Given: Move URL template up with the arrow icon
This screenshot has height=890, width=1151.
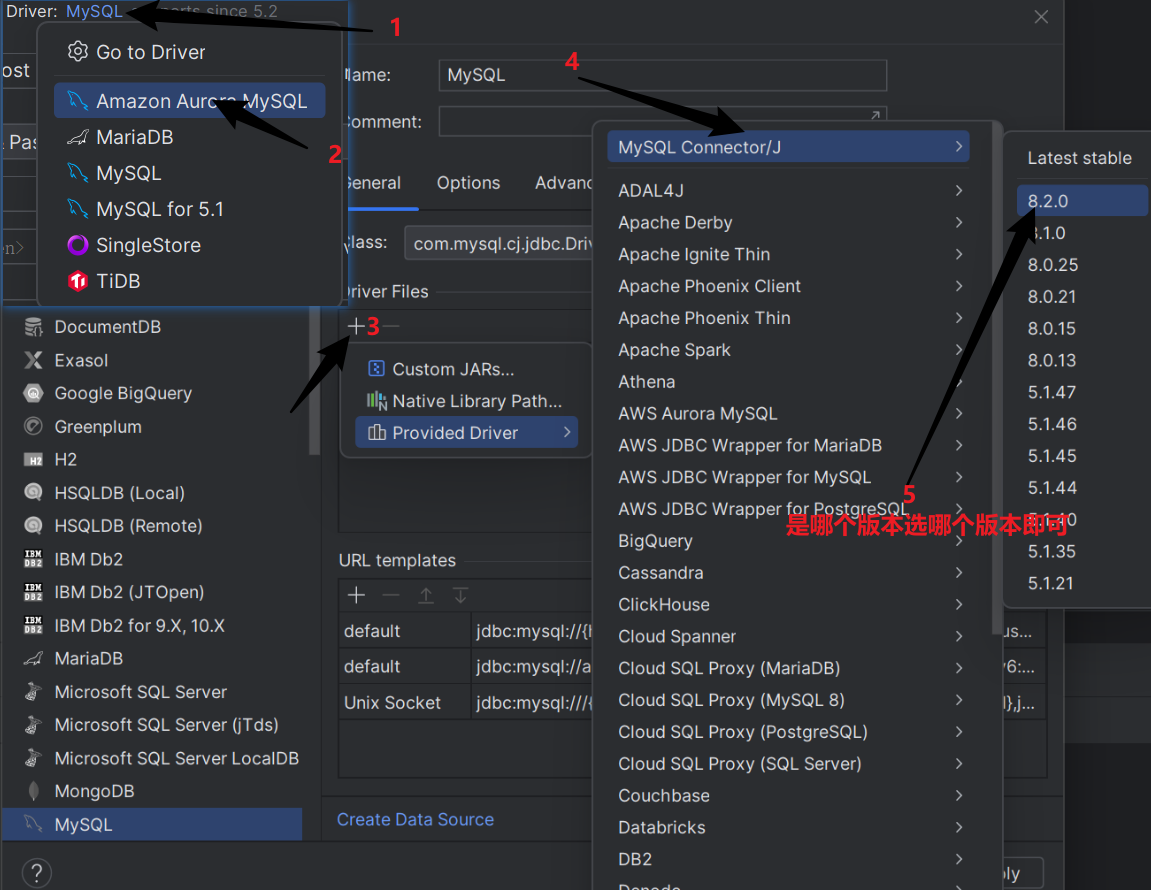Looking at the screenshot, I should [426, 595].
